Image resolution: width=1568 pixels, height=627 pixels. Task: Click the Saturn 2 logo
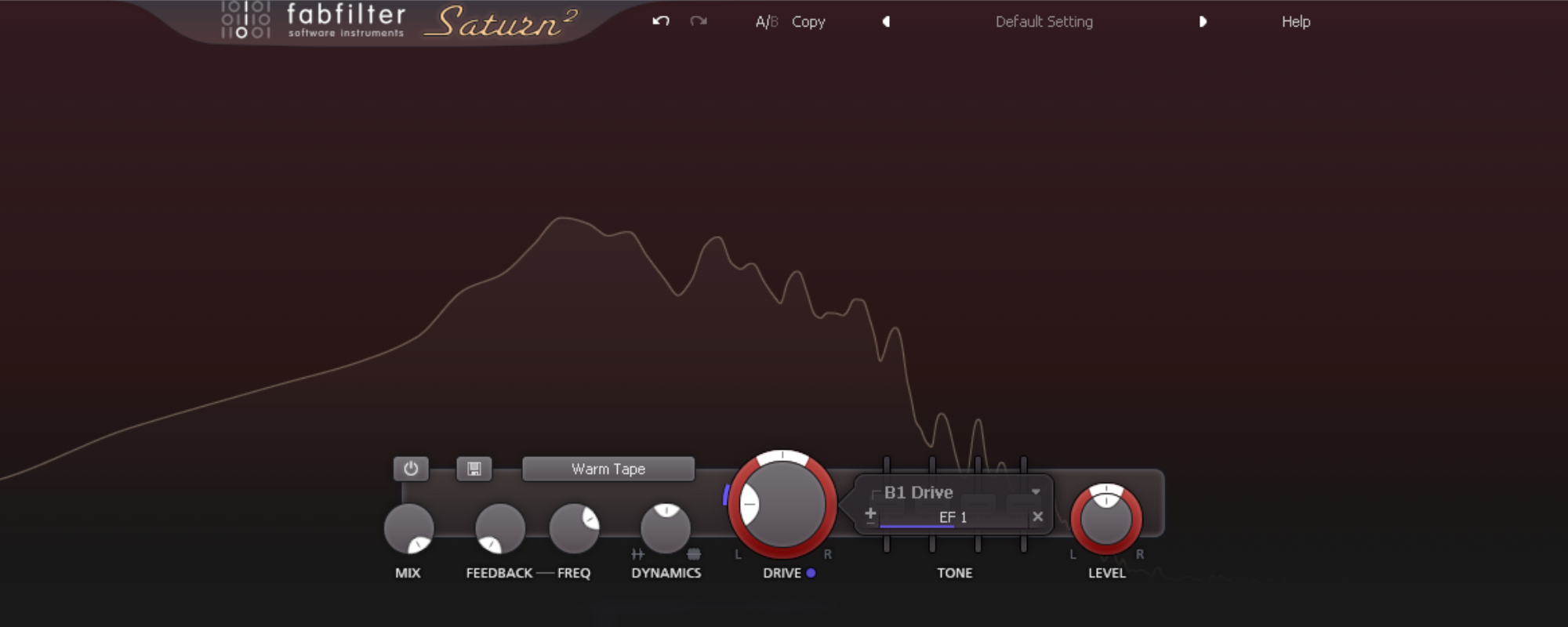click(x=500, y=22)
